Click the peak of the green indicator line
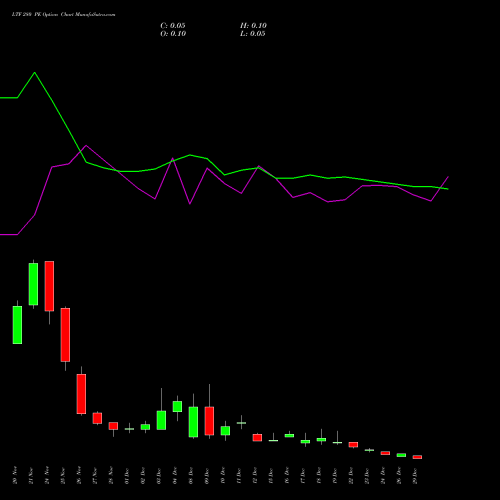This screenshot has height=500, width=500. coord(35,72)
